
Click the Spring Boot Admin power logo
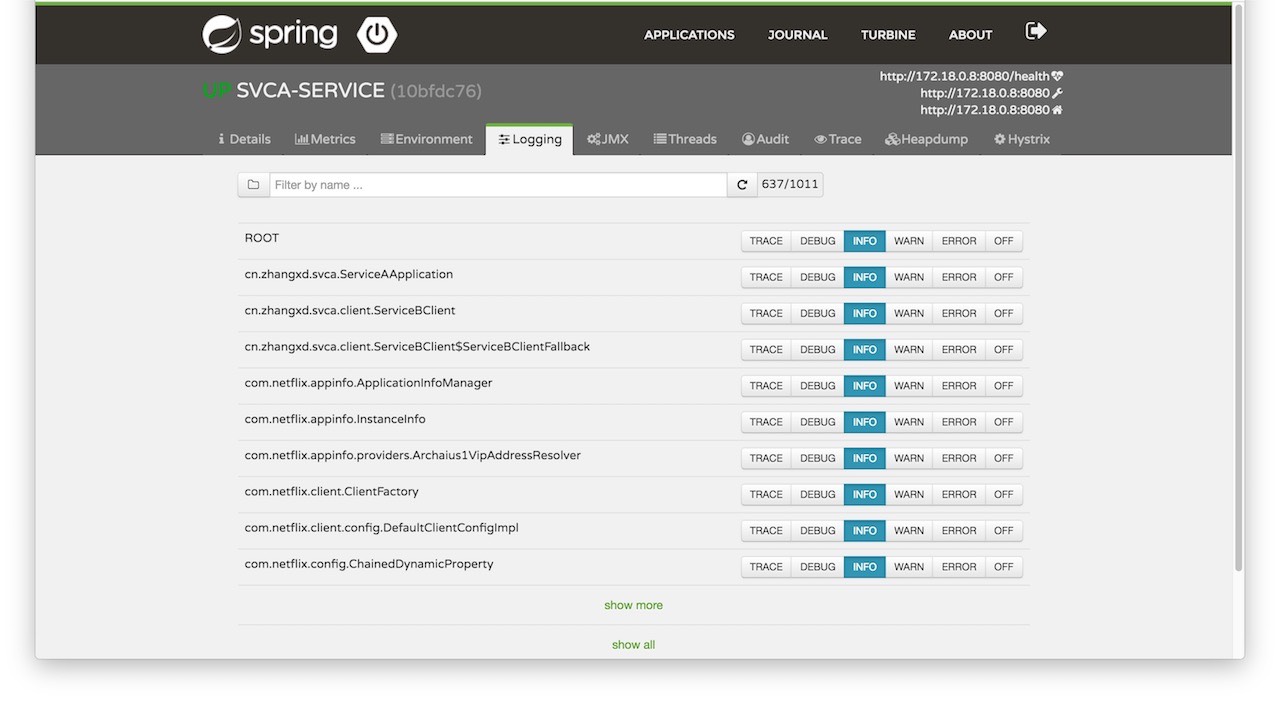click(x=376, y=34)
